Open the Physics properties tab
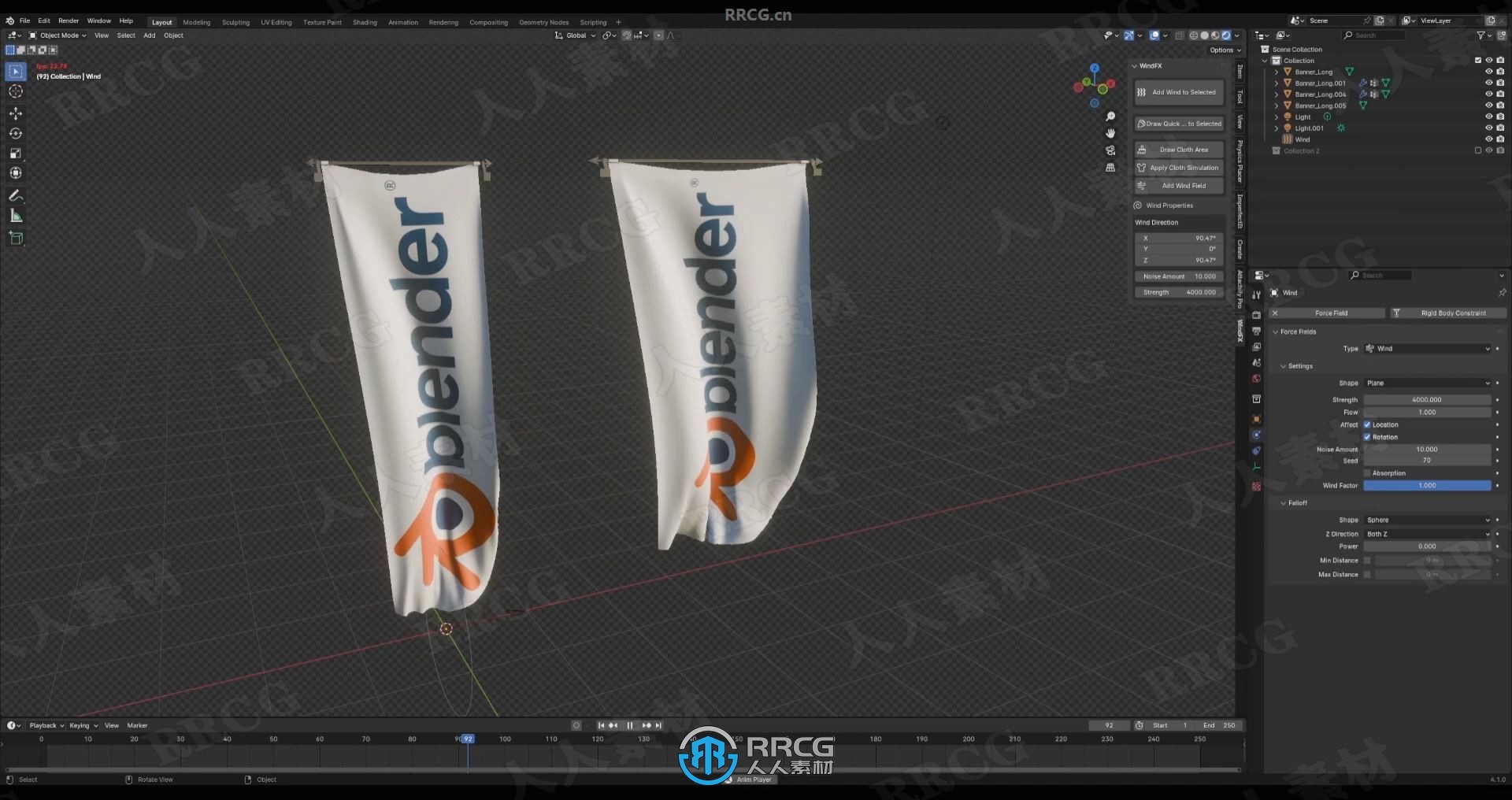This screenshot has width=1512, height=800. pyautogui.click(x=1257, y=435)
